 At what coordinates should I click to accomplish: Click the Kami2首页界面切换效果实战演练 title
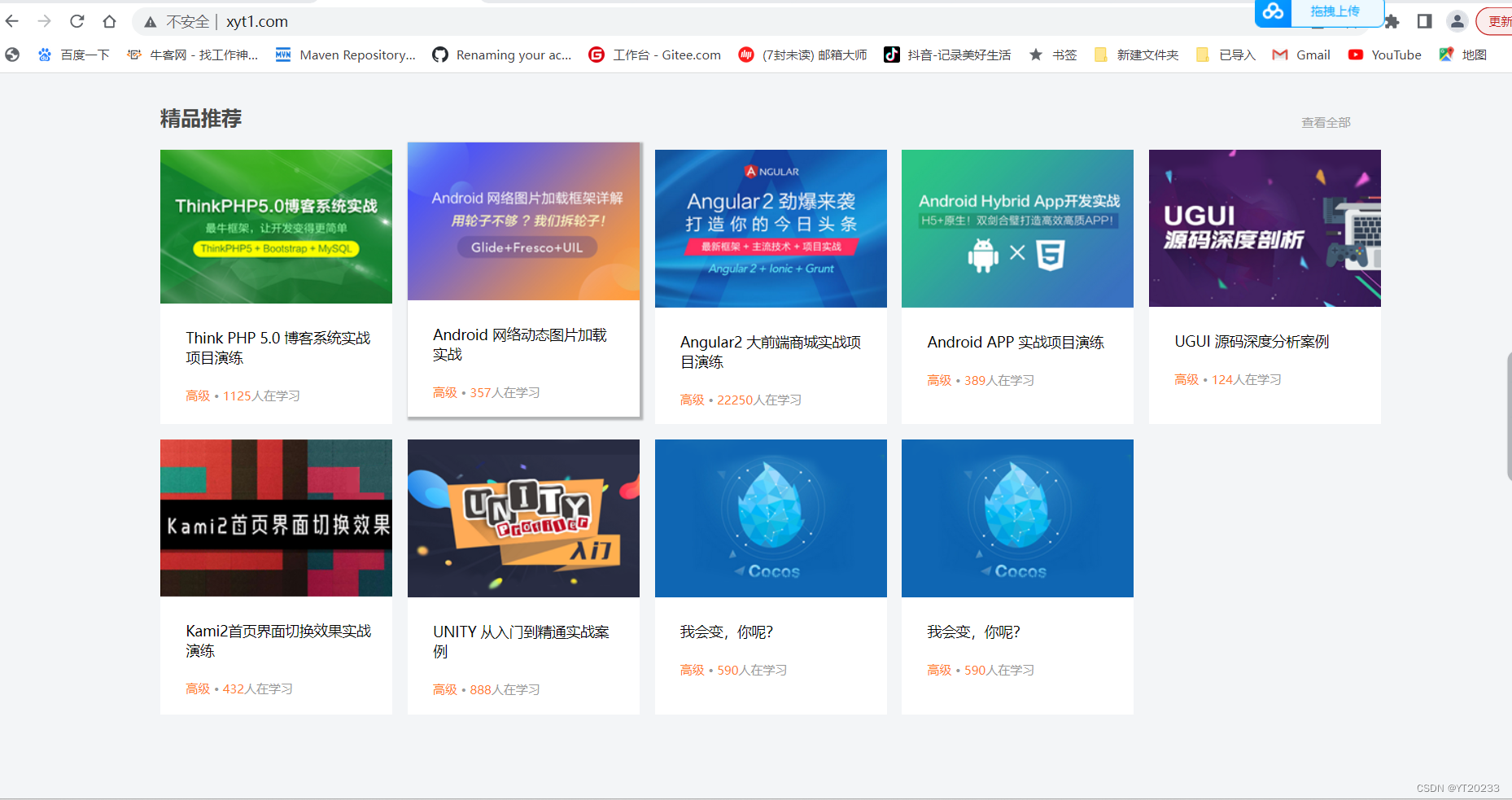pyautogui.click(x=278, y=640)
